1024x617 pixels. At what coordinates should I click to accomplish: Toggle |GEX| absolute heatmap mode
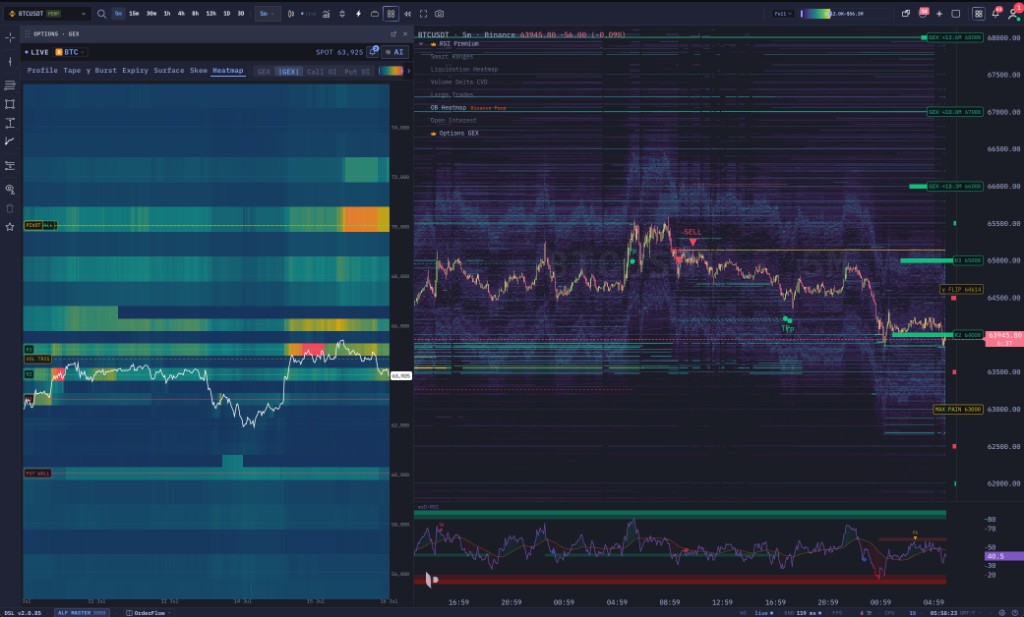tap(288, 72)
